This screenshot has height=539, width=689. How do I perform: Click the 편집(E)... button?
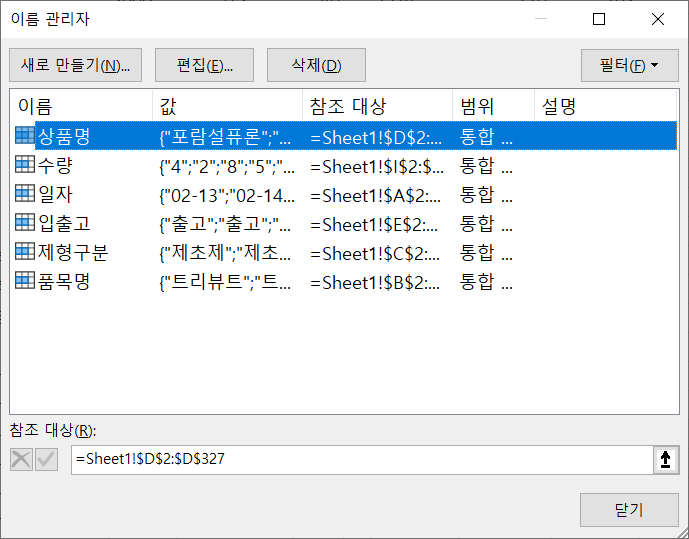[x=204, y=65]
